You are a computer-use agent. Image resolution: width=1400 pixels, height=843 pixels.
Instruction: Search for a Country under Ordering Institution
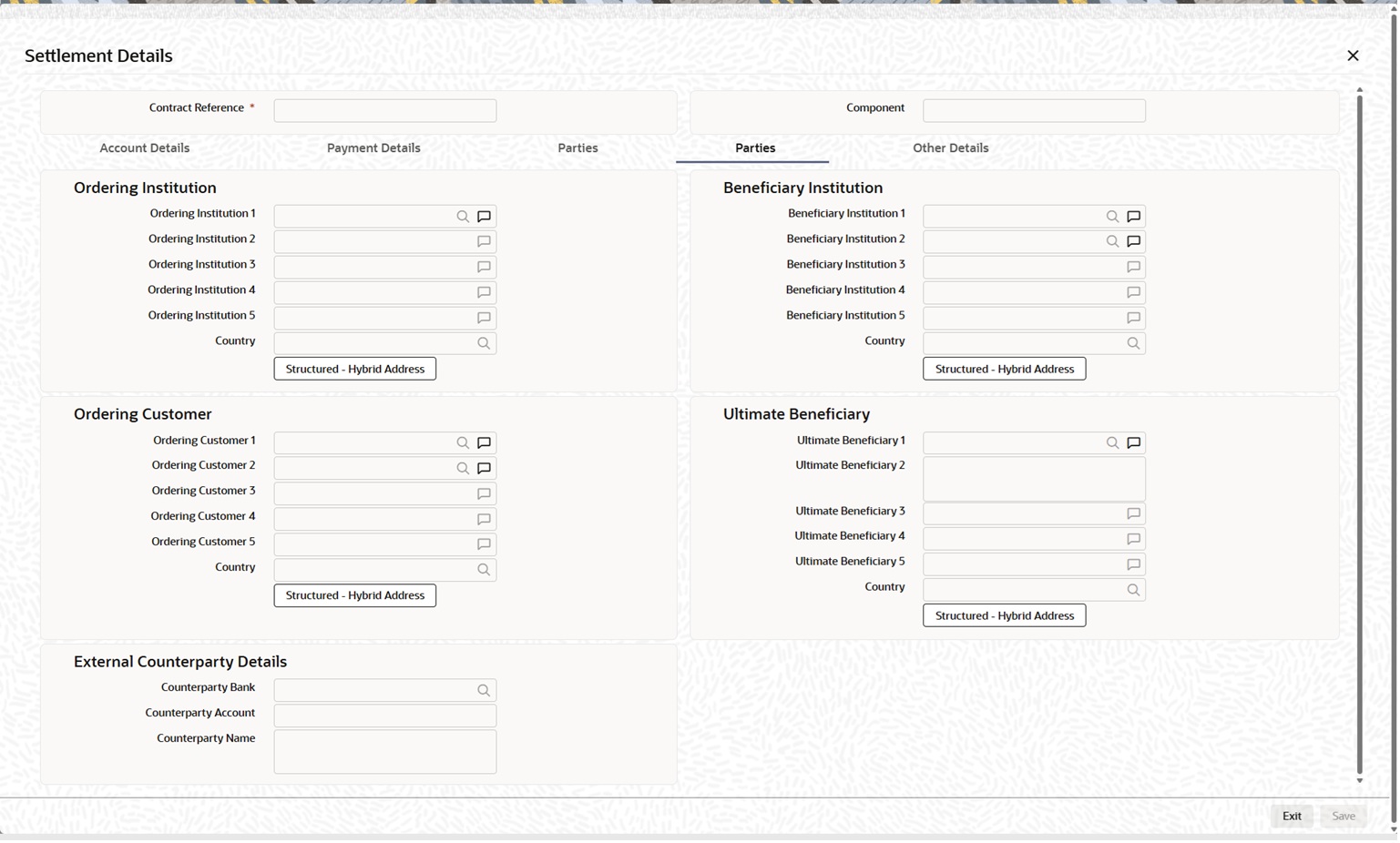[x=485, y=344]
